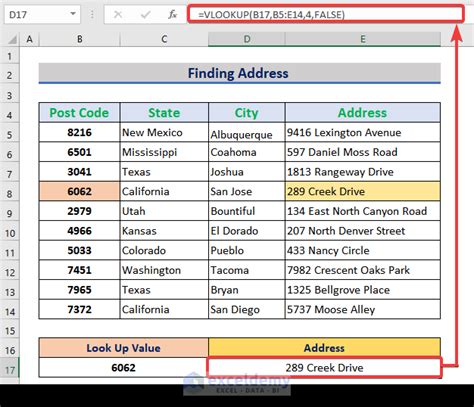Click the highlighted post code 6062 cell
The height and width of the screenshot is (407, 474).
click(79, 191)
